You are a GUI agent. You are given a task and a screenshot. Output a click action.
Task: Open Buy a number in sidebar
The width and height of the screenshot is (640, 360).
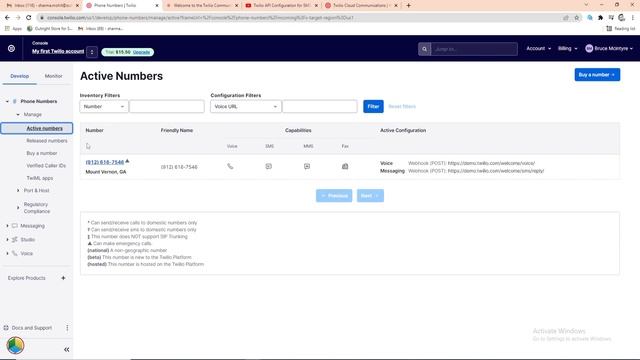coord(42,153)
